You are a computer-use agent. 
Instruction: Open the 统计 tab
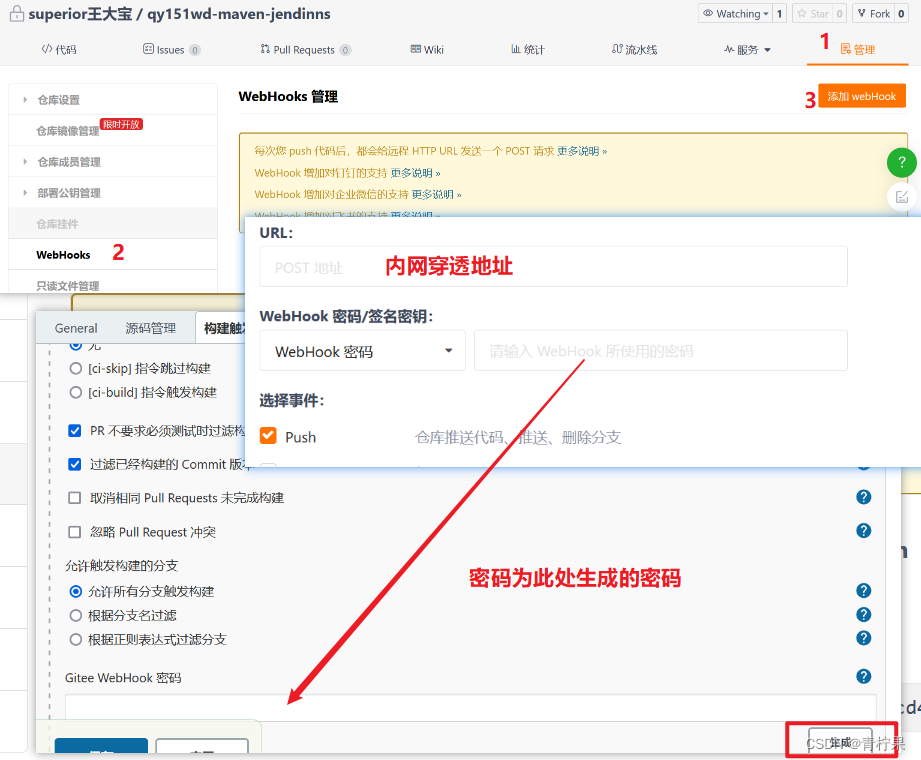point(527,49)
